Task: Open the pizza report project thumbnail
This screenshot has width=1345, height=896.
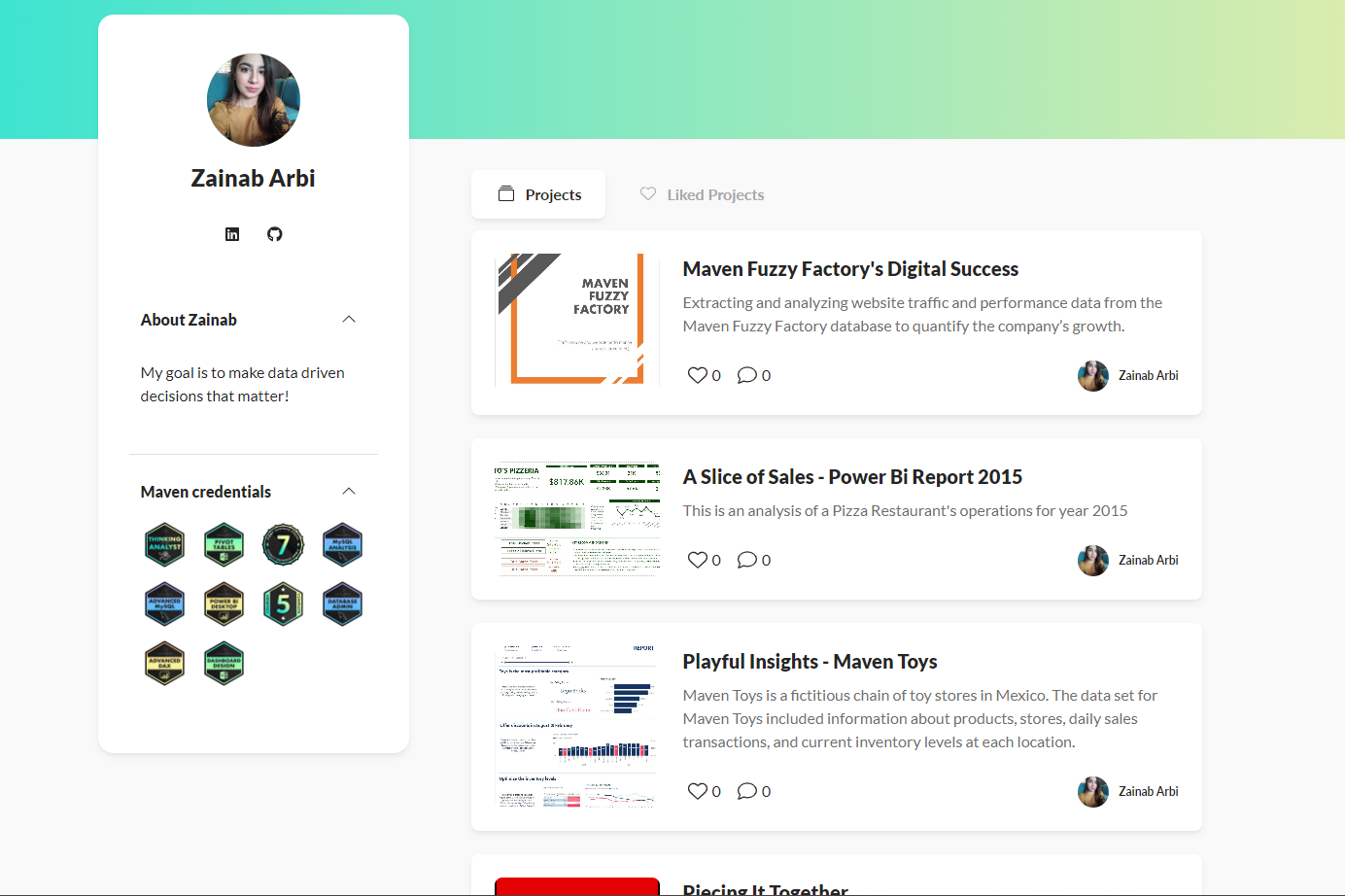Action: 577,519
